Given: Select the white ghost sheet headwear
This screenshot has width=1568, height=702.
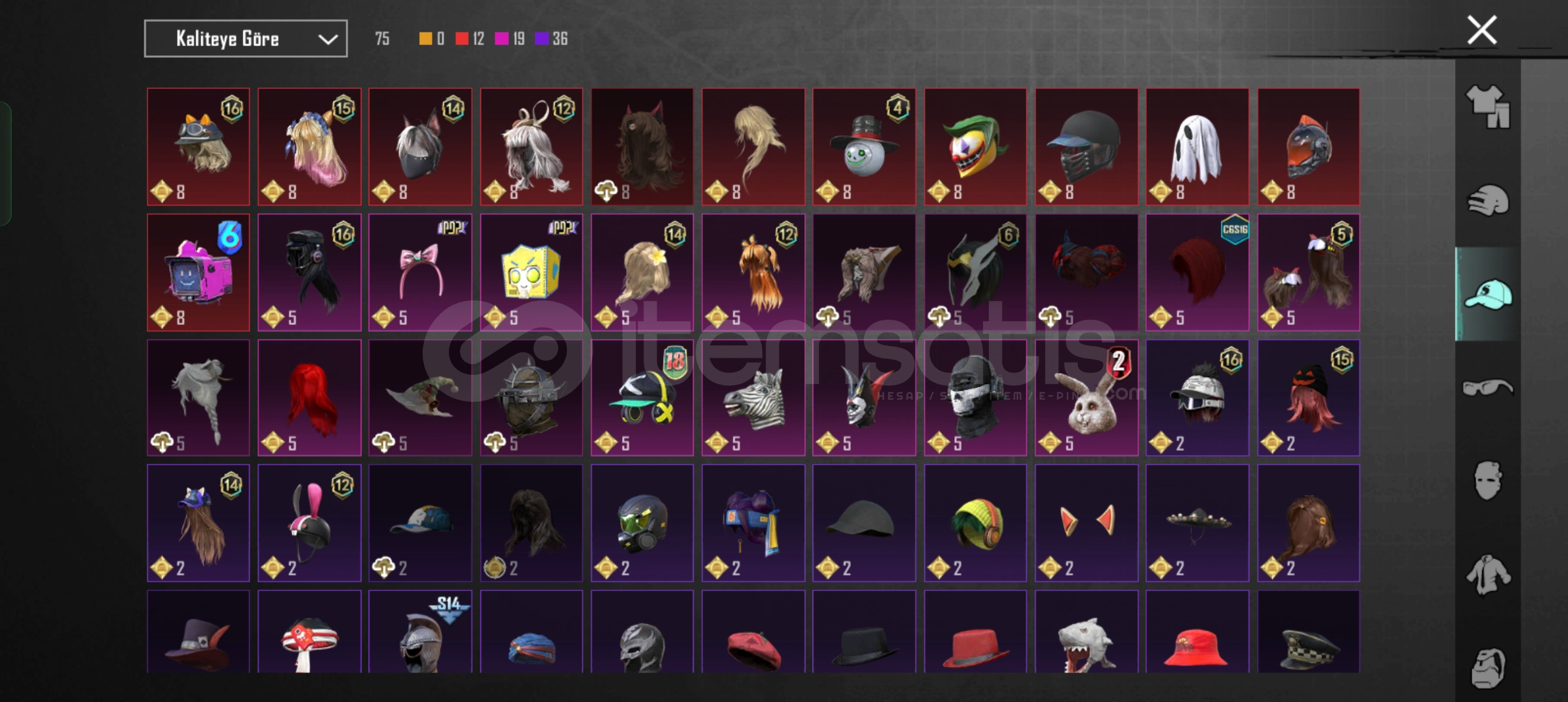Looking at the screenshot, I should point(1197,147).
